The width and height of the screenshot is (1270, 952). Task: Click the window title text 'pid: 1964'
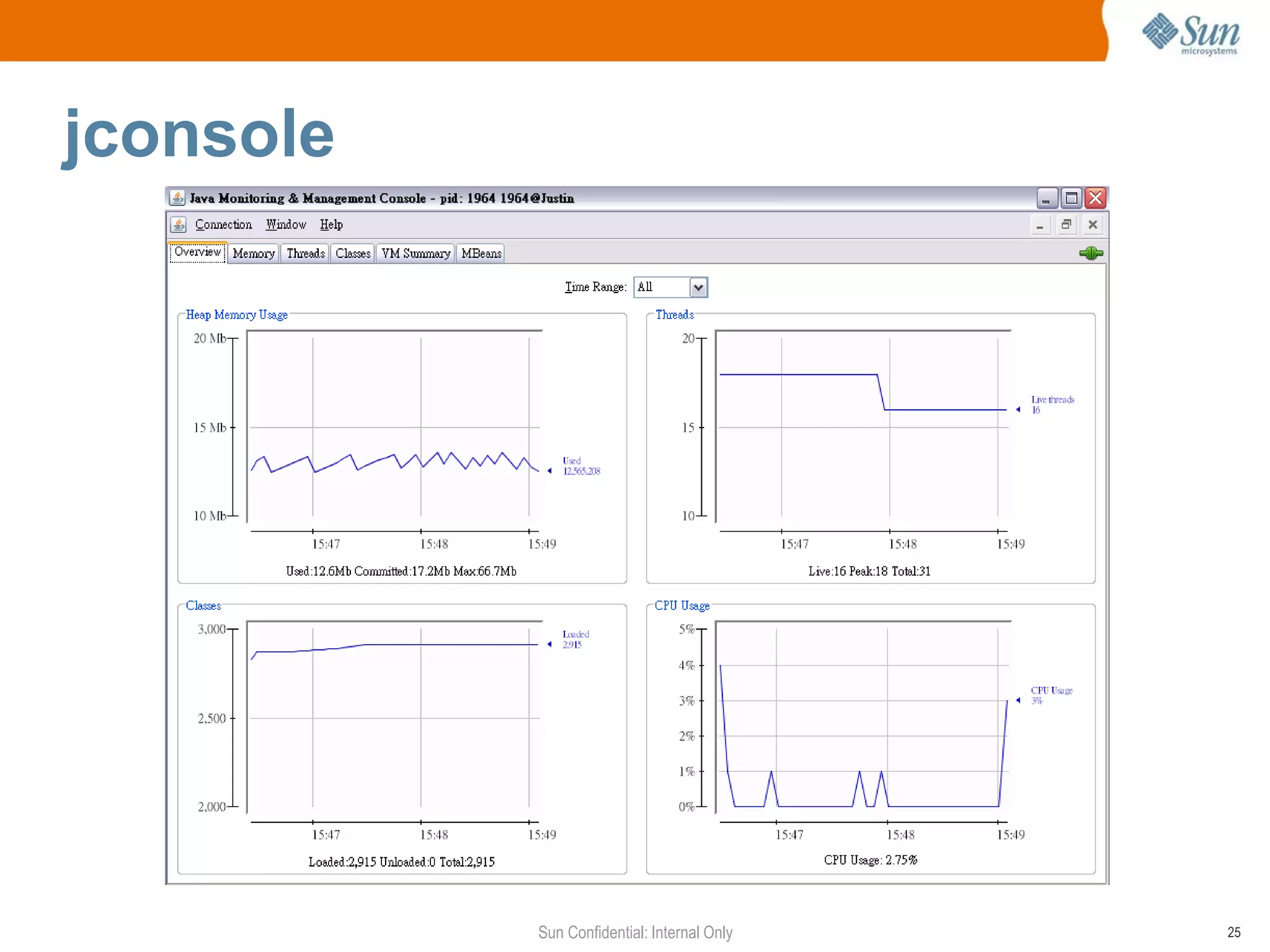click(x=468, y=198)
